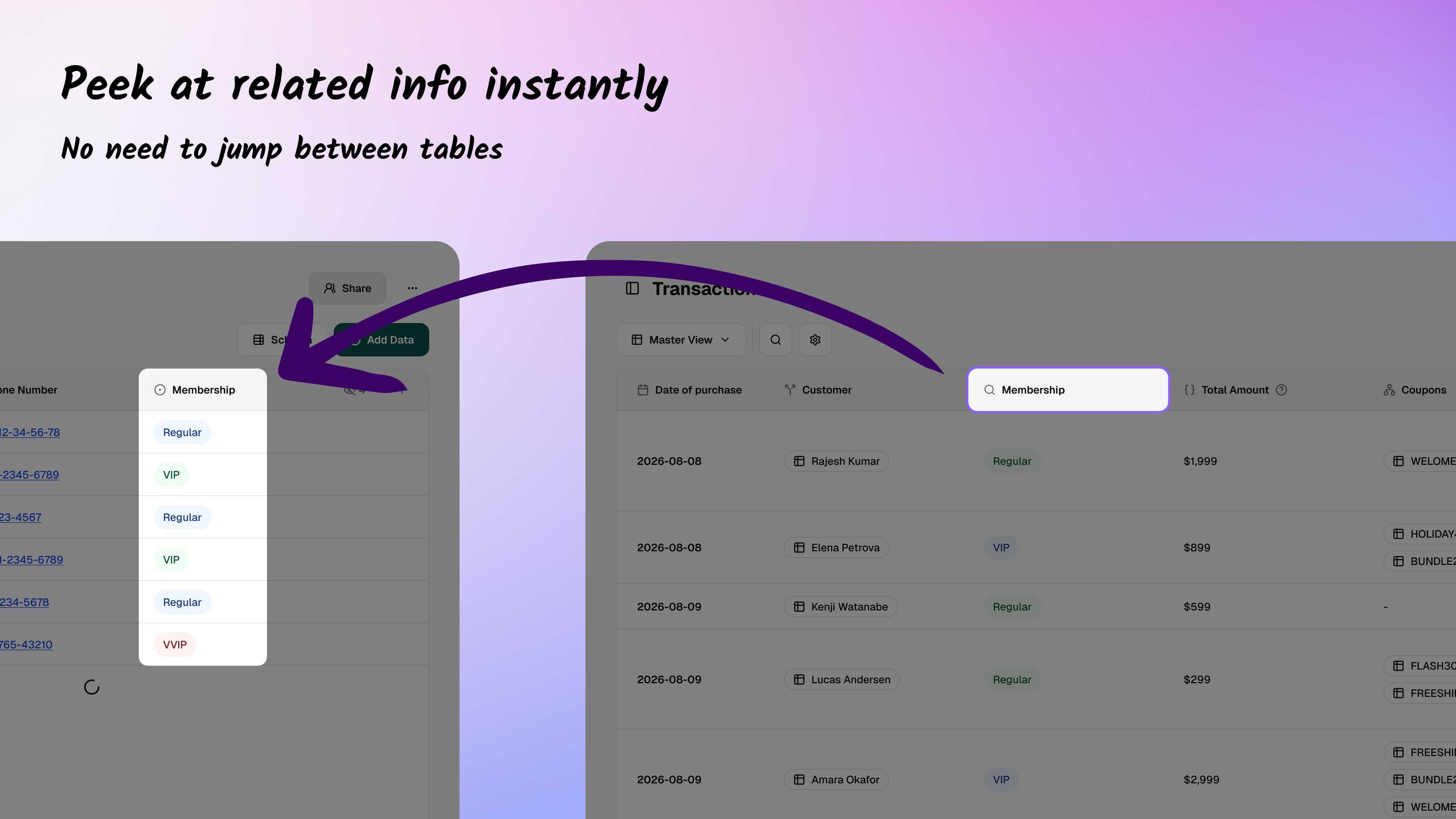Click the $299 total amount cell
The image size is (1456, 819).
point(1197,679)
